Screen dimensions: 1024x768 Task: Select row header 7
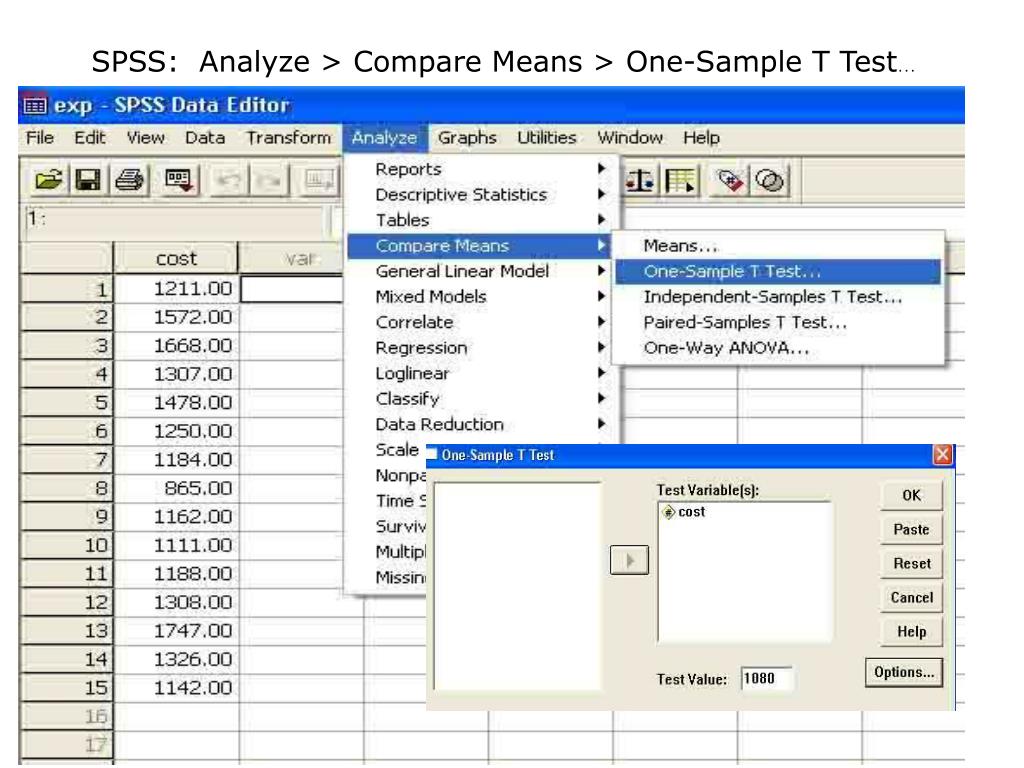coord(67,460)
